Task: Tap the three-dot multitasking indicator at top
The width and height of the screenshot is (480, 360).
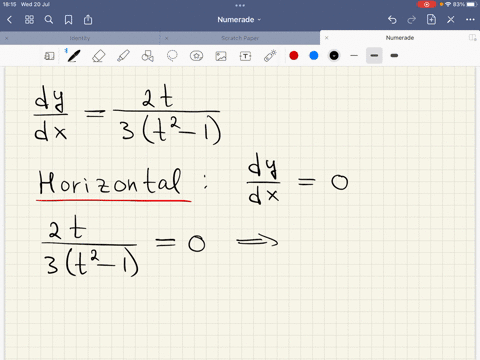Action: coord(240,5)
